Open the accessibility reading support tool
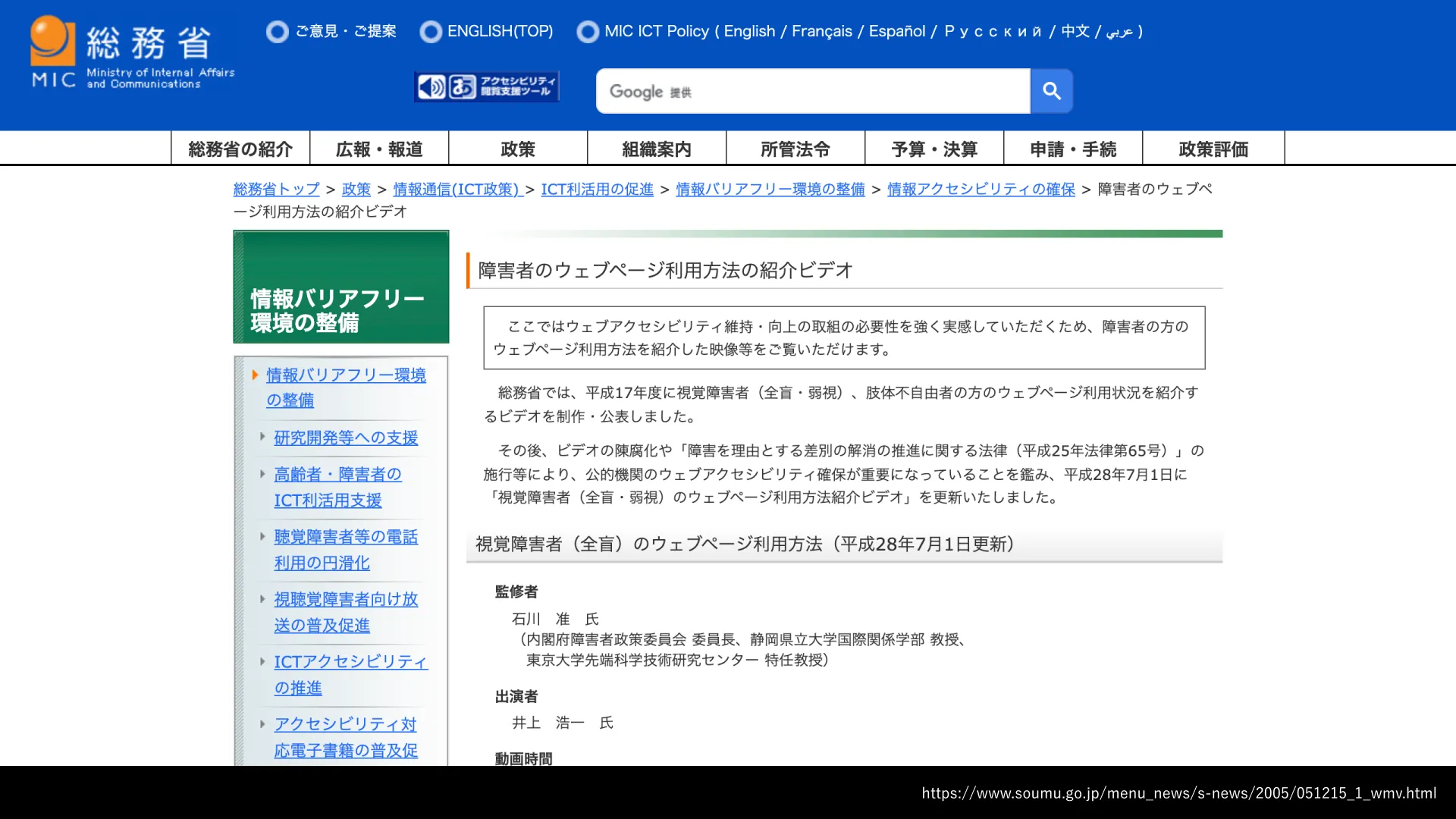The width and height of the screenshot is (1456, 819). click(x=487, y=86)
